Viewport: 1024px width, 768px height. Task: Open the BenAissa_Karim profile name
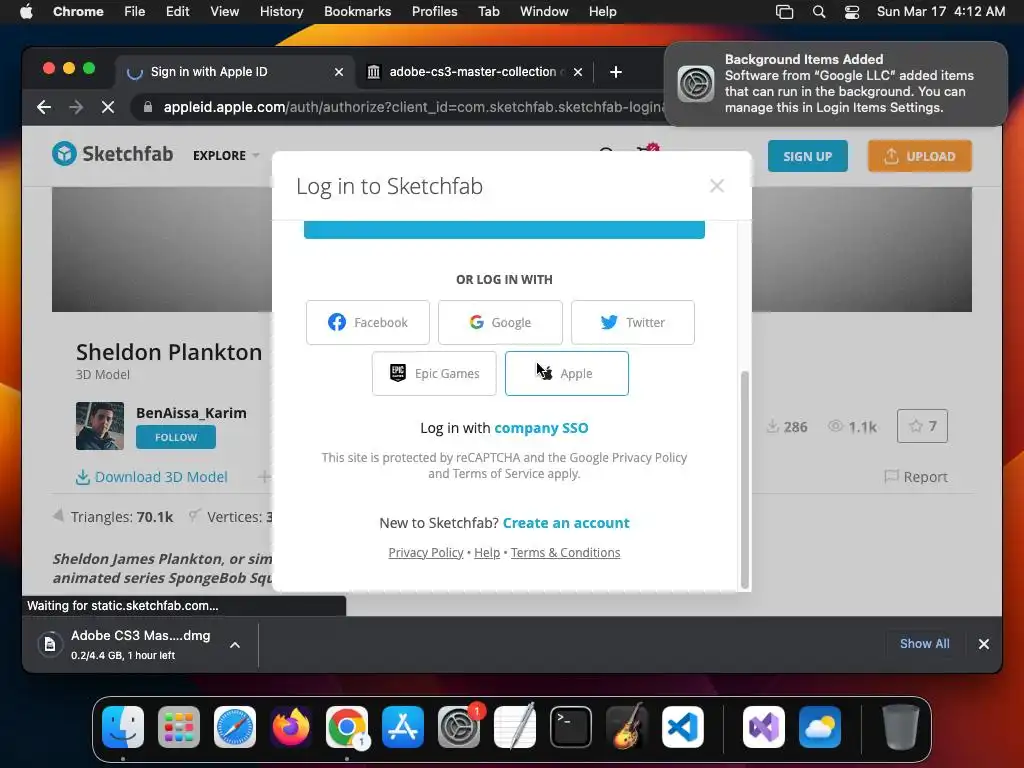191,413
